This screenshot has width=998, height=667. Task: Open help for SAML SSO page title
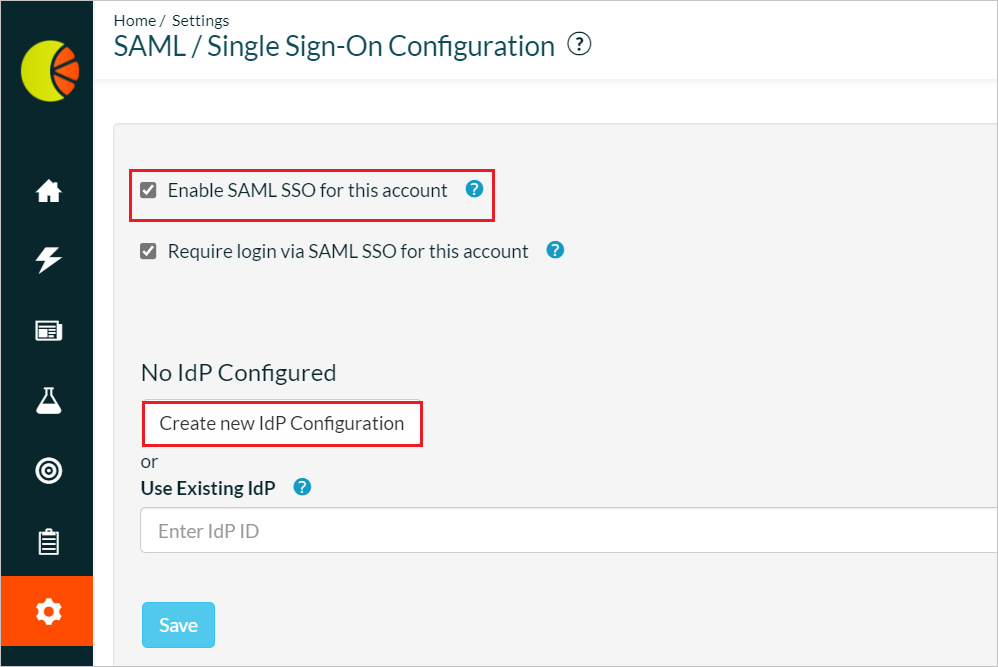pyautogui.click(x=578, y=44)
